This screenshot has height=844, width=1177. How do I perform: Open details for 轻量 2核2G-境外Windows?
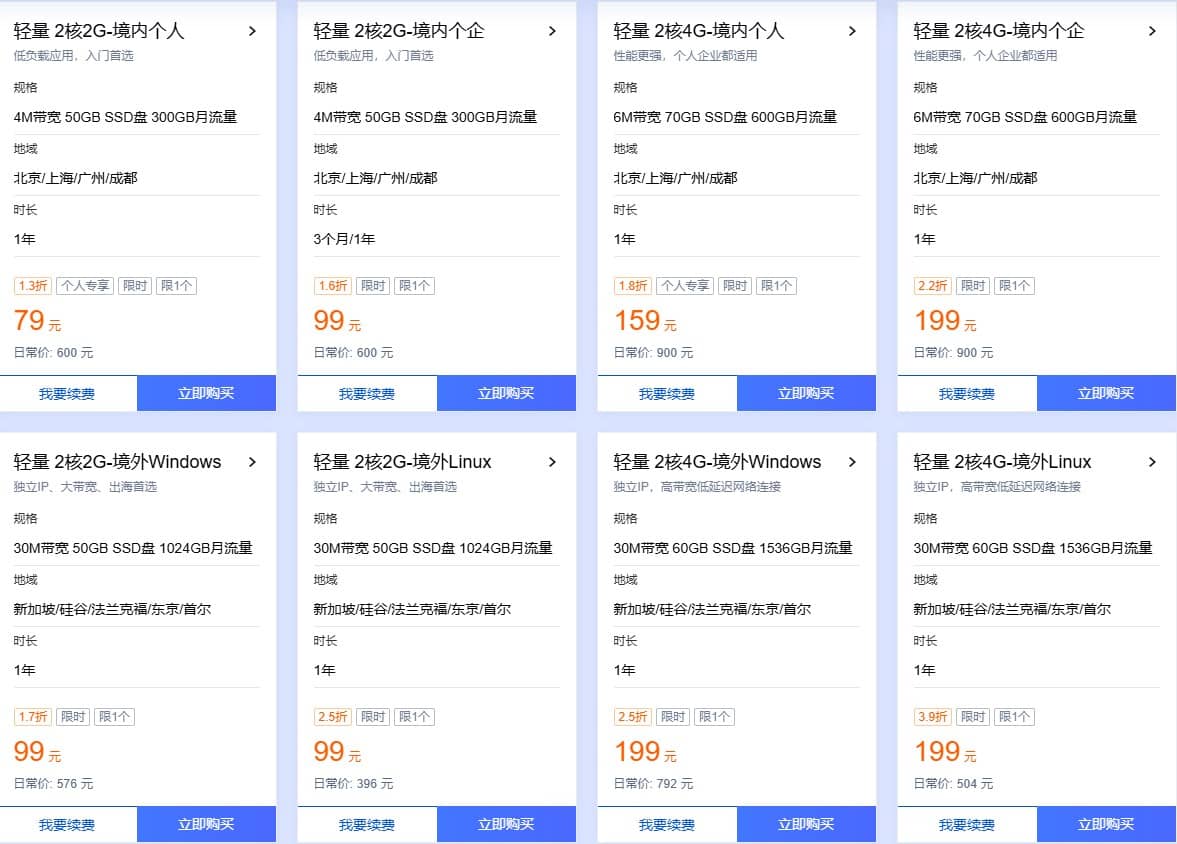[252, 462]
